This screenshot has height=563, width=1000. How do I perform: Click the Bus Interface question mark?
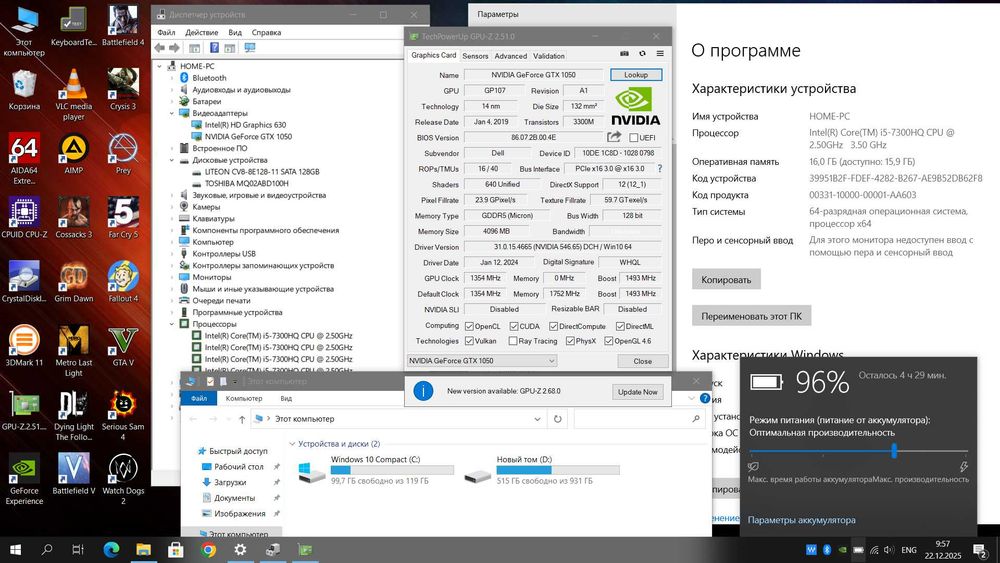point(659,168)
